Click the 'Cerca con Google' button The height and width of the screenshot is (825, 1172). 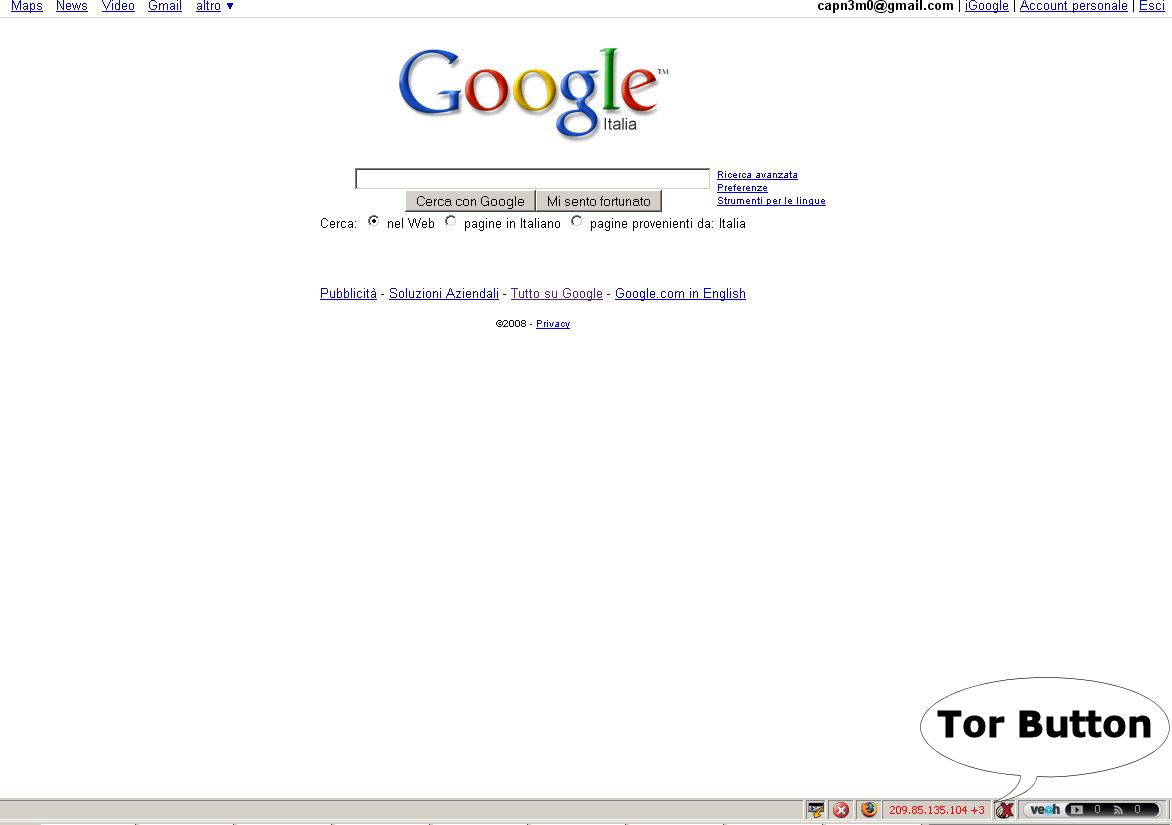pyautogui.click(x=470, y=201)
